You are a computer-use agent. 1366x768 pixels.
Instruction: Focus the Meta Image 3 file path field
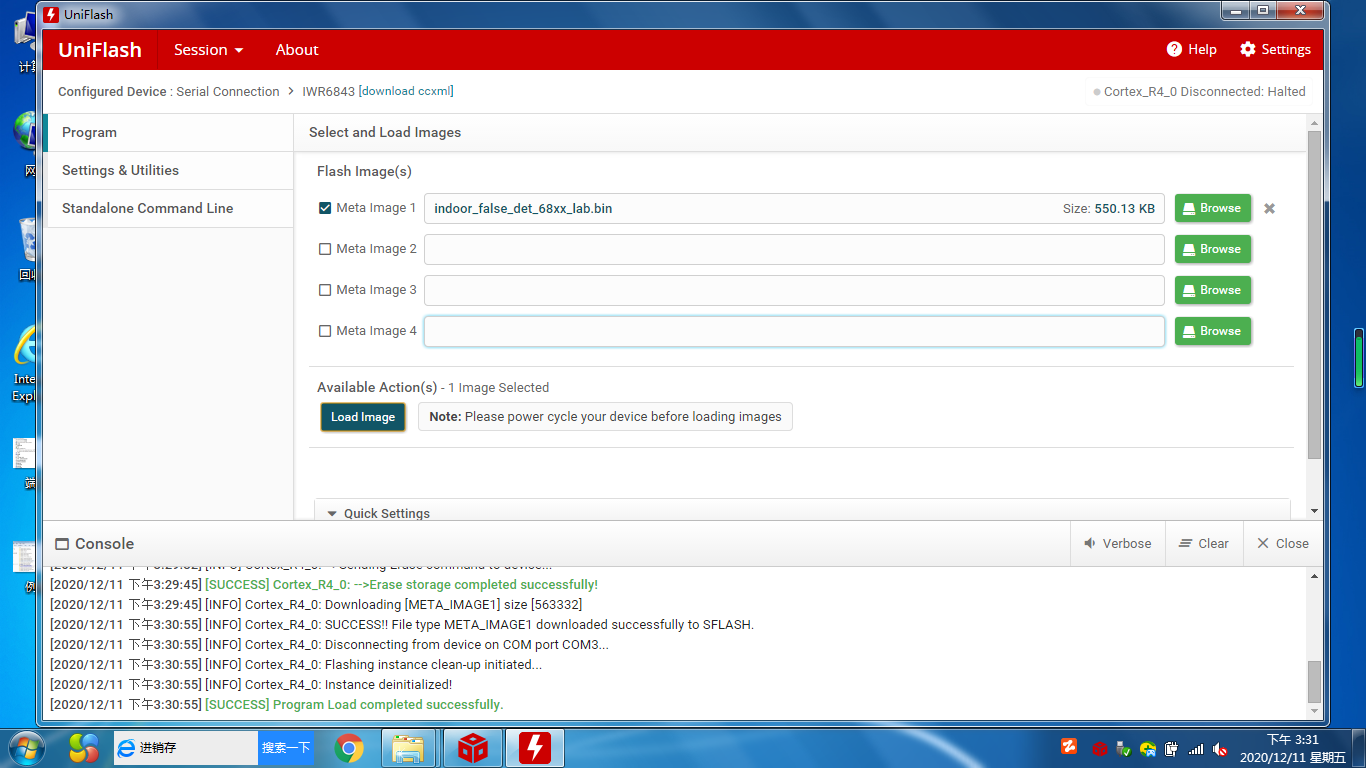point(794,290)
